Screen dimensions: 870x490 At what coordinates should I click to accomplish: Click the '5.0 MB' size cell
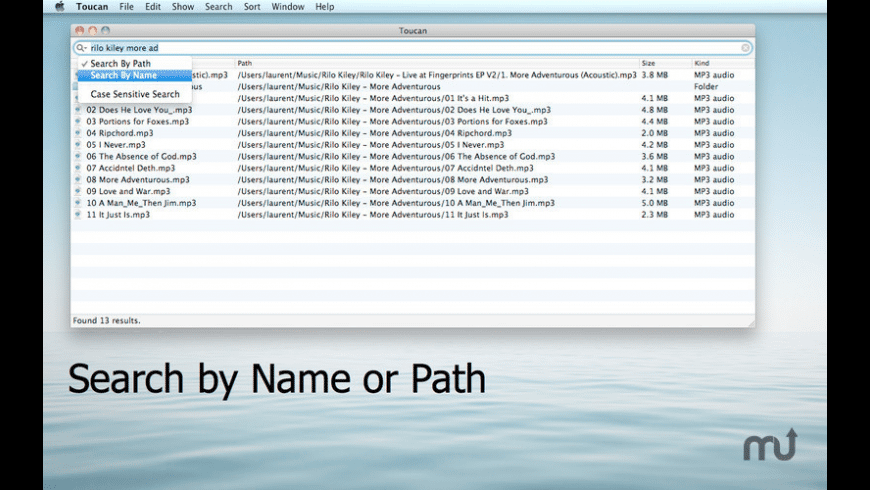(655, 203)
